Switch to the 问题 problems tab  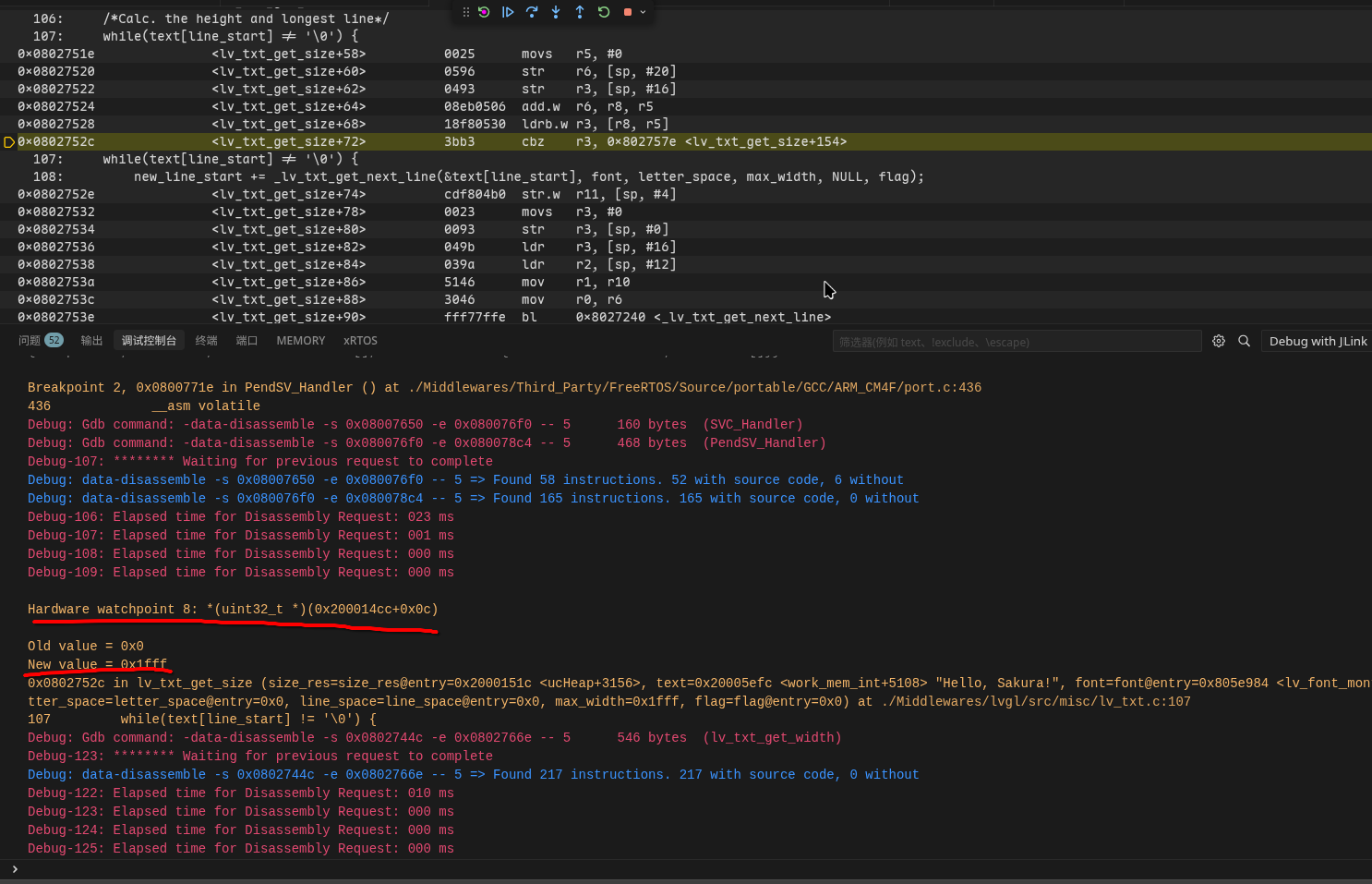point(41,340)
